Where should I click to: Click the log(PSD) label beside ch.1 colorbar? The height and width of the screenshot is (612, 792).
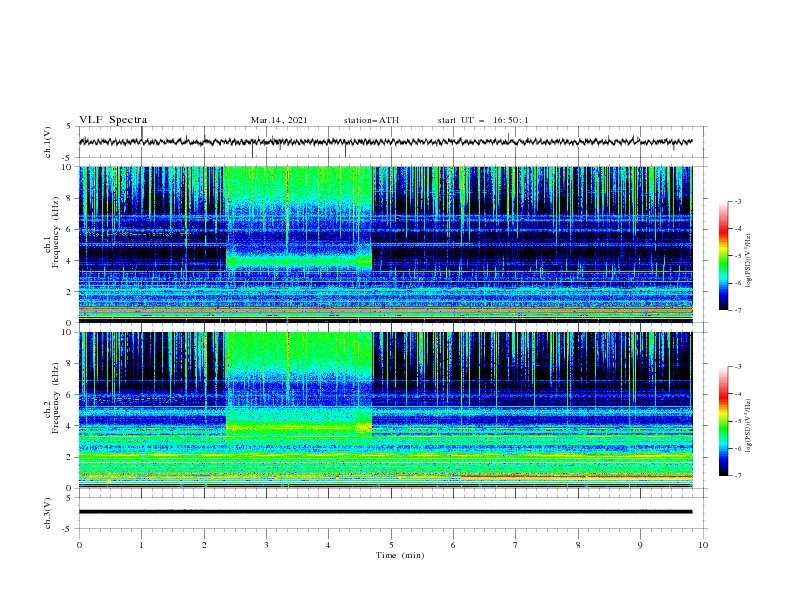pos(748,261)
